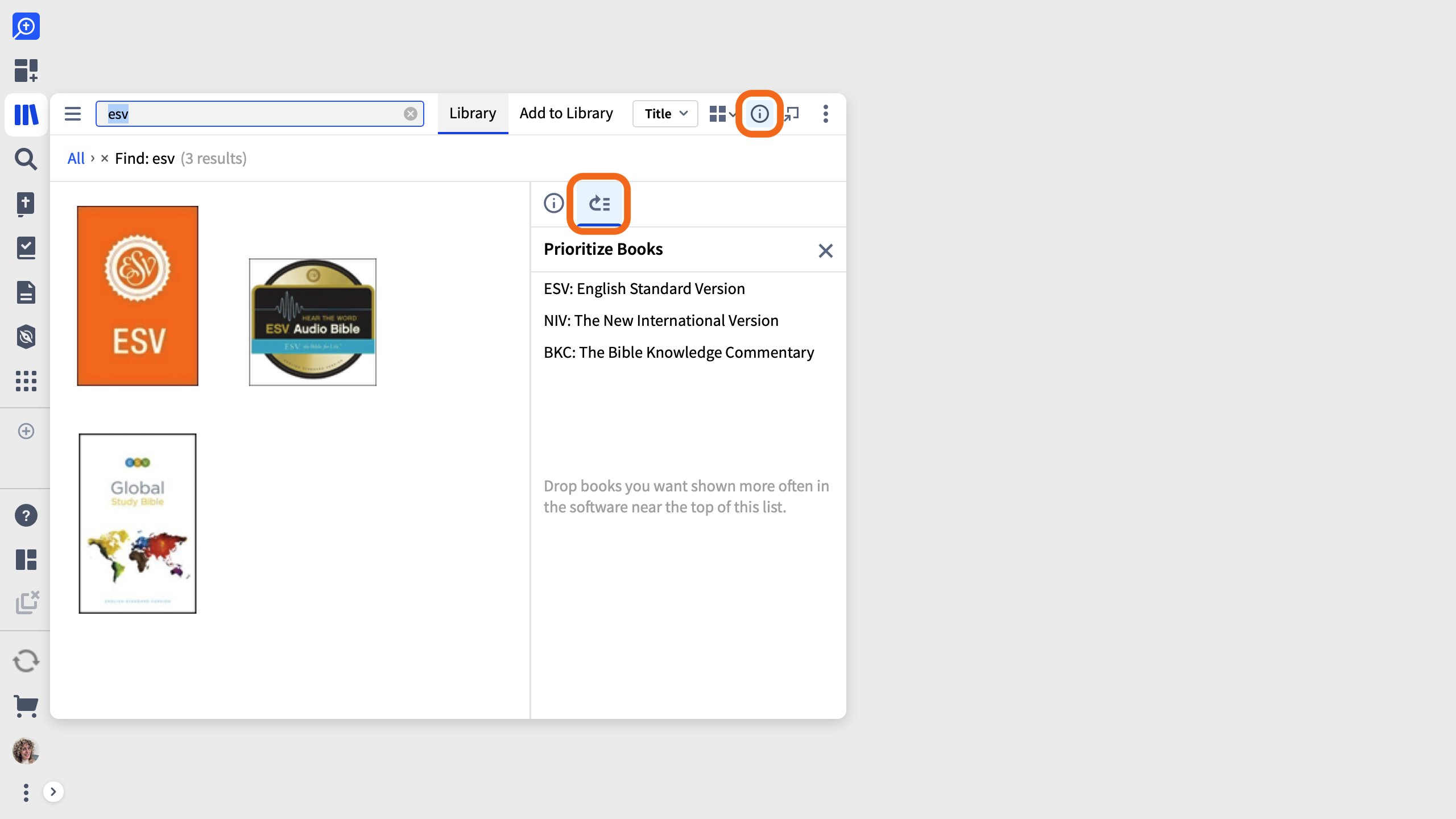Remove the Find: esv filter
Screen dimensions: 1456x819
coord(105,159)
